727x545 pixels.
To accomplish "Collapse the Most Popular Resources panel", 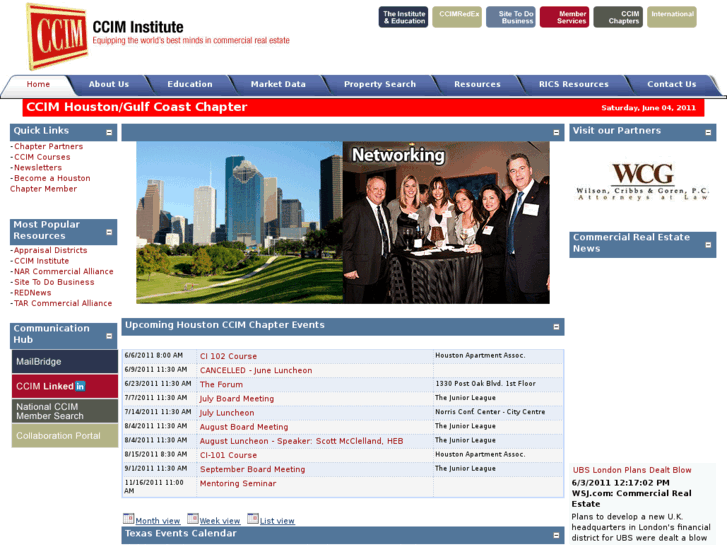I will pyautogui.click(x=109, y=232).
